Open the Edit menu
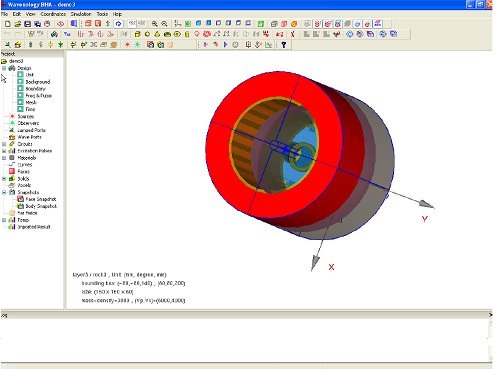This screenshot has width=500, height=369. pos(17,14)
